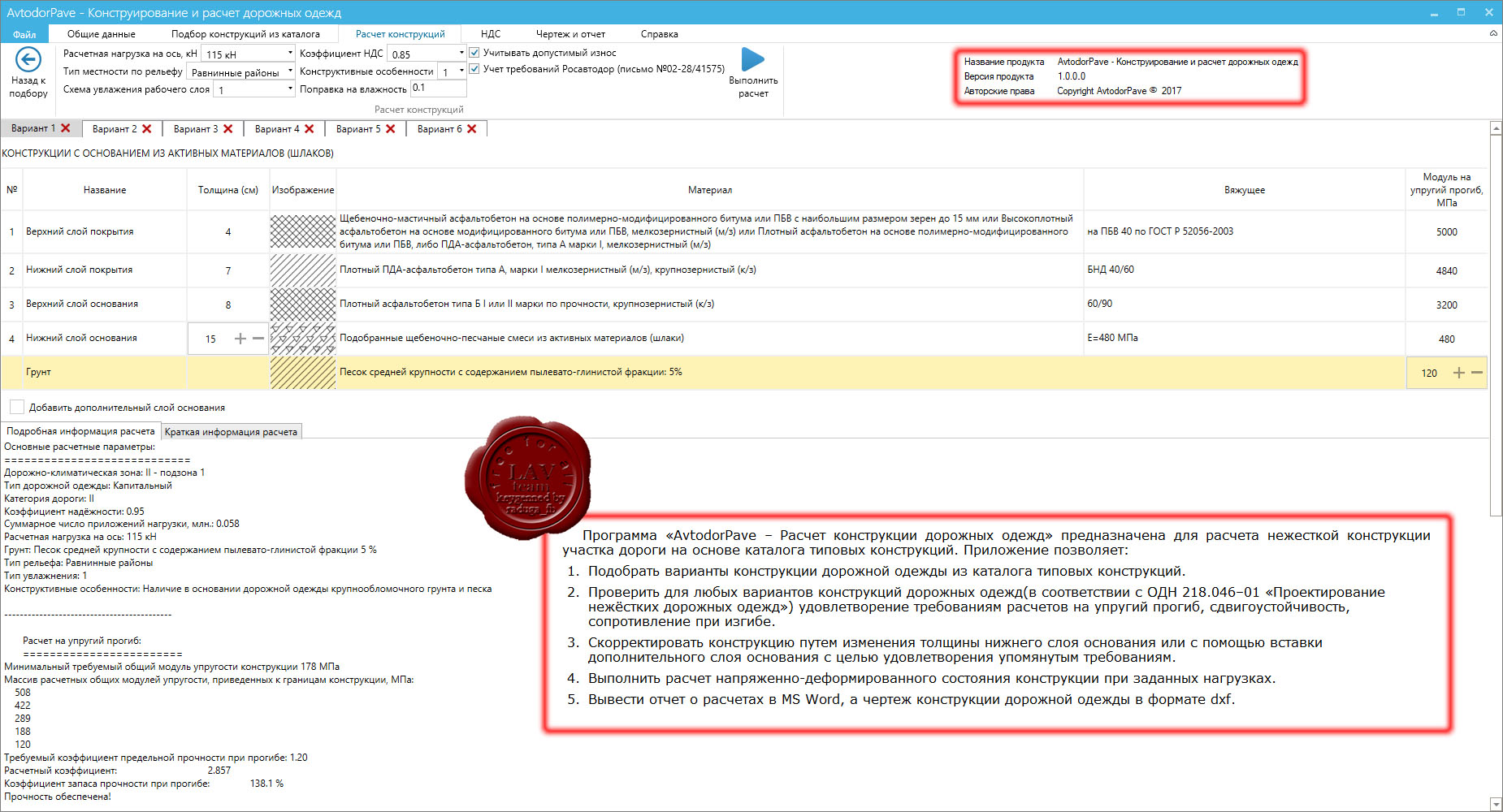Click modulus value 5000
The height and width of the screenshot is (812, 1503).
[x=1446, y=232]
